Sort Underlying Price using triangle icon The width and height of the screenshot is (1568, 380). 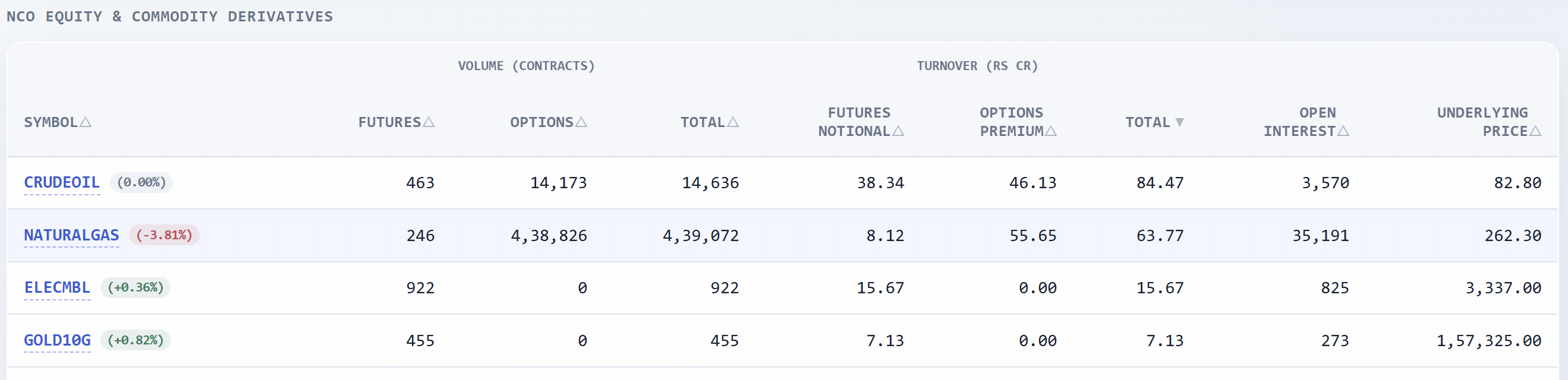pos(1535,131)
